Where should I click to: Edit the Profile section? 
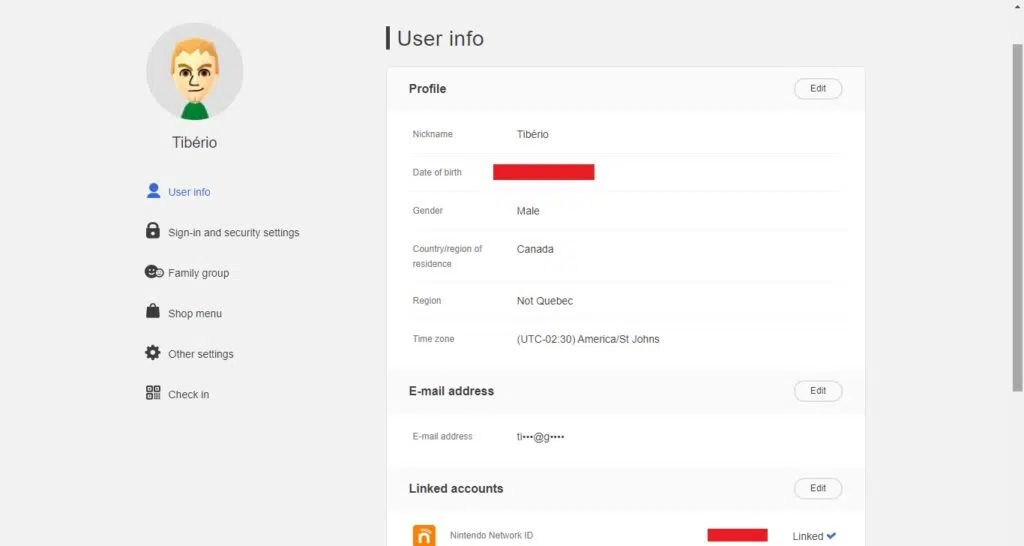(818, 89)
